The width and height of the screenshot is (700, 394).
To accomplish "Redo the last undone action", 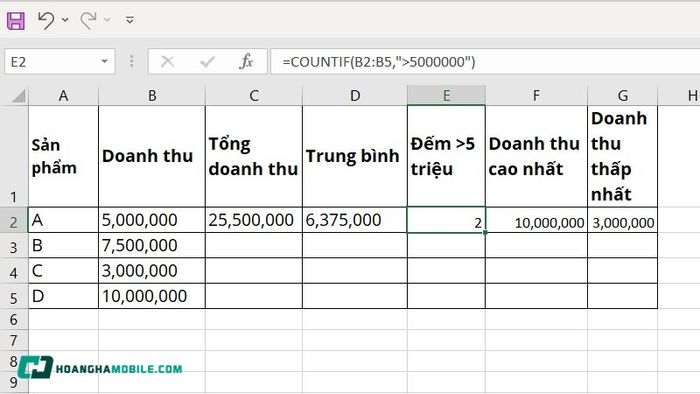I will (88, 20).
